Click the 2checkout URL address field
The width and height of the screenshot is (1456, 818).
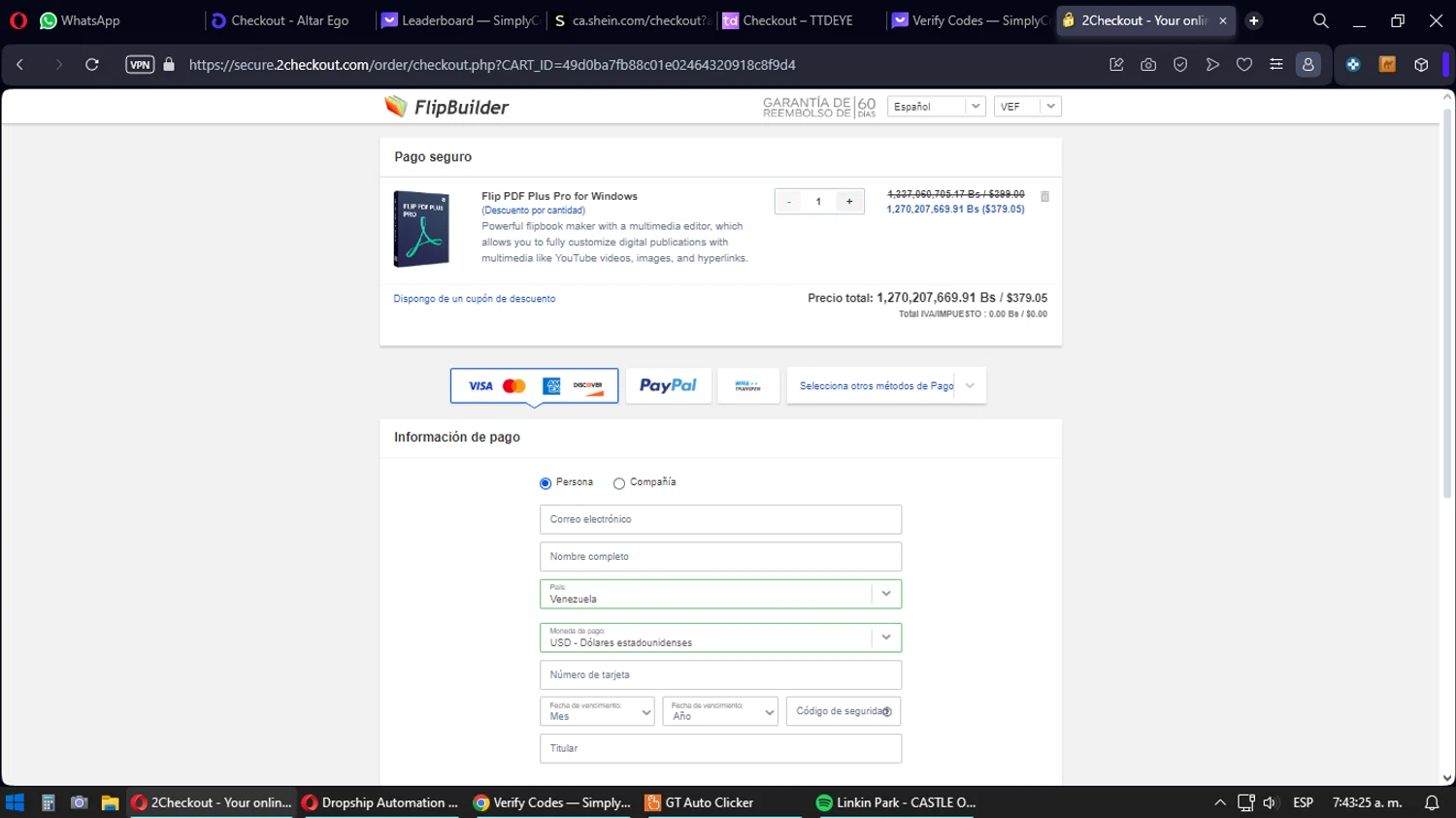(x=492, y=65)
